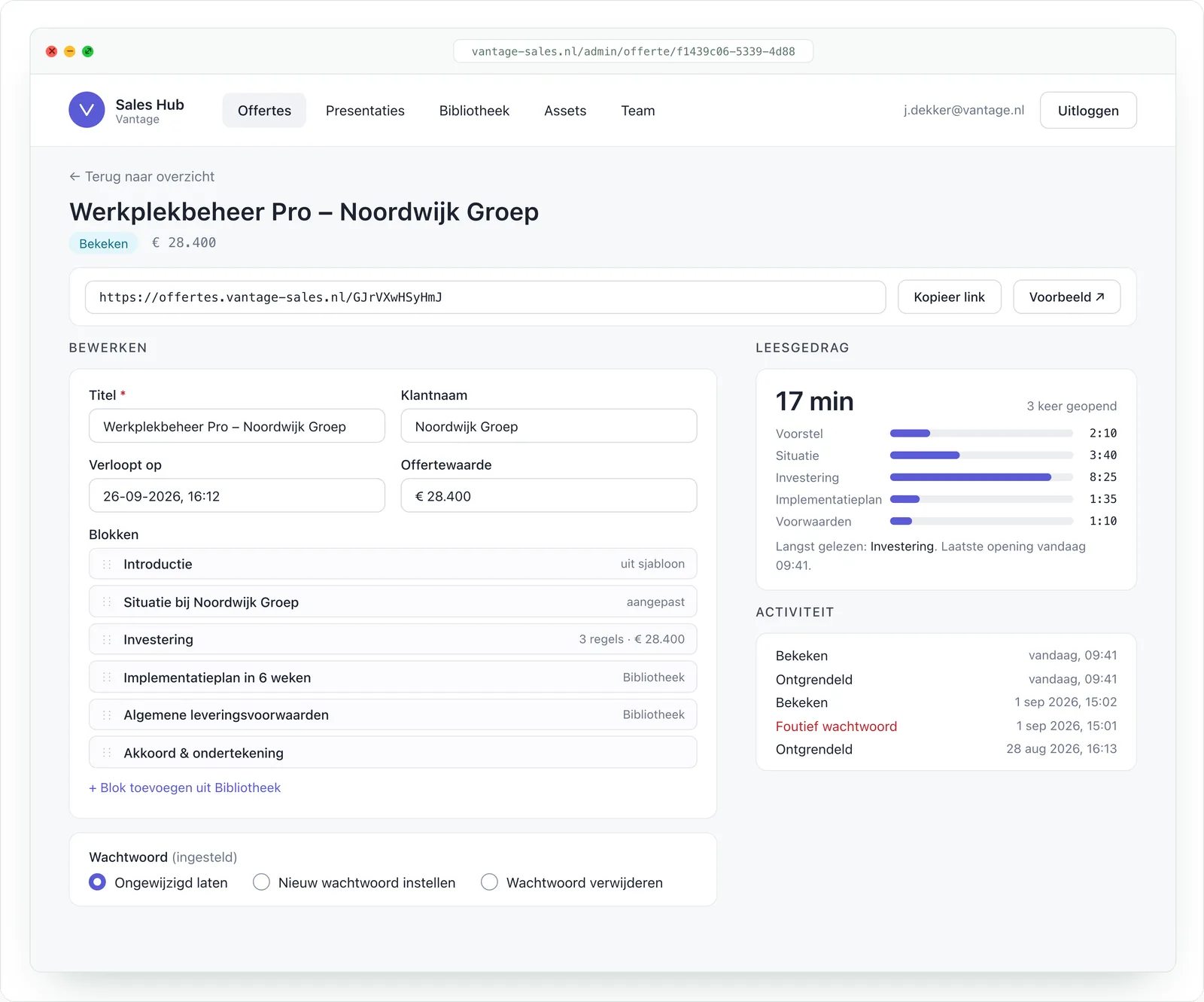The image size is (1204, 1002).
Task: Open Algemene leveringsvoorwaarden block
Action: click(393, 715)
